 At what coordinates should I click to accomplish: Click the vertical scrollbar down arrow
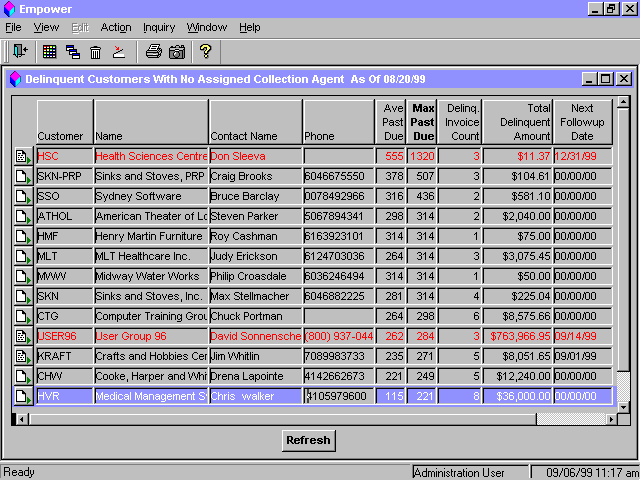tap(623, 407)
